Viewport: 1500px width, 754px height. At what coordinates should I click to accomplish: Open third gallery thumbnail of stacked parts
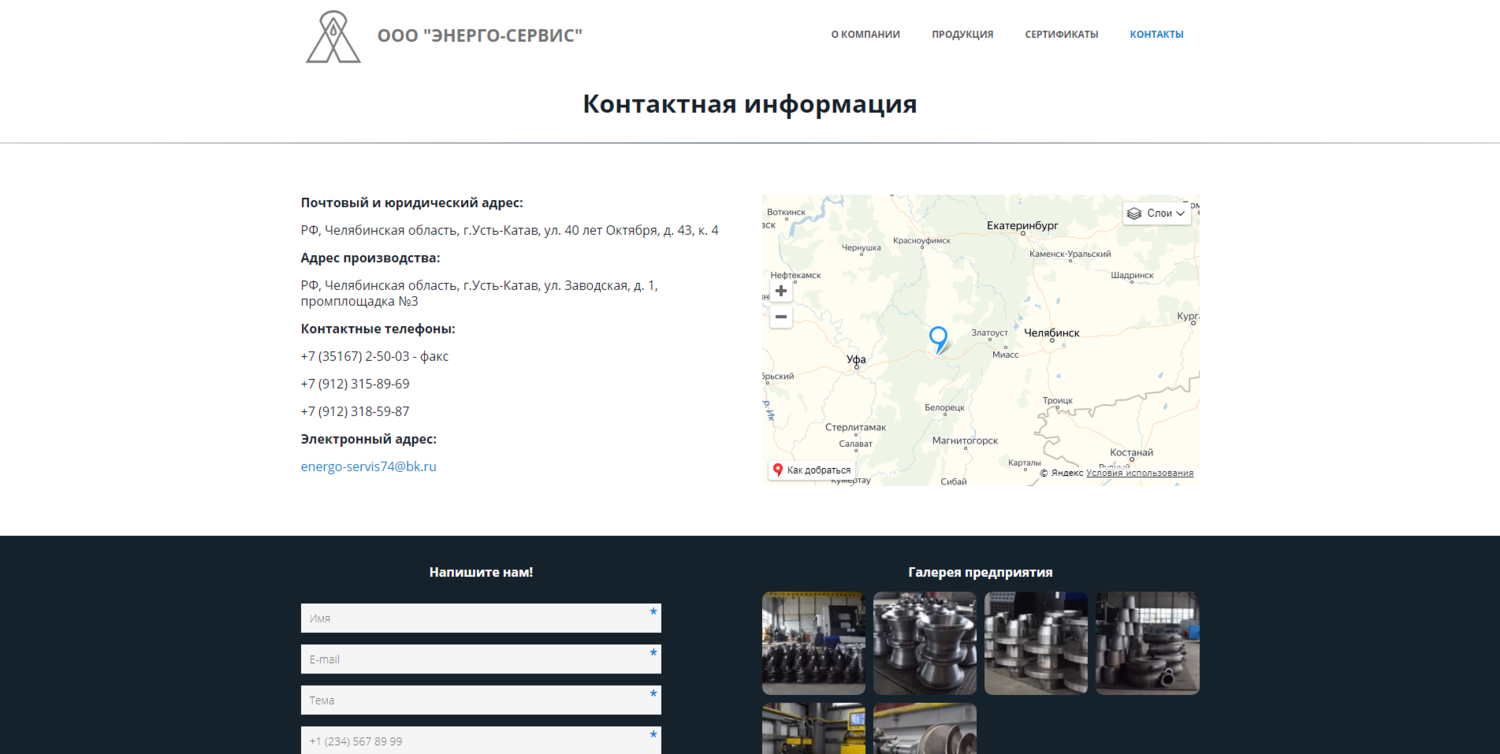[x=1036, y=643]
